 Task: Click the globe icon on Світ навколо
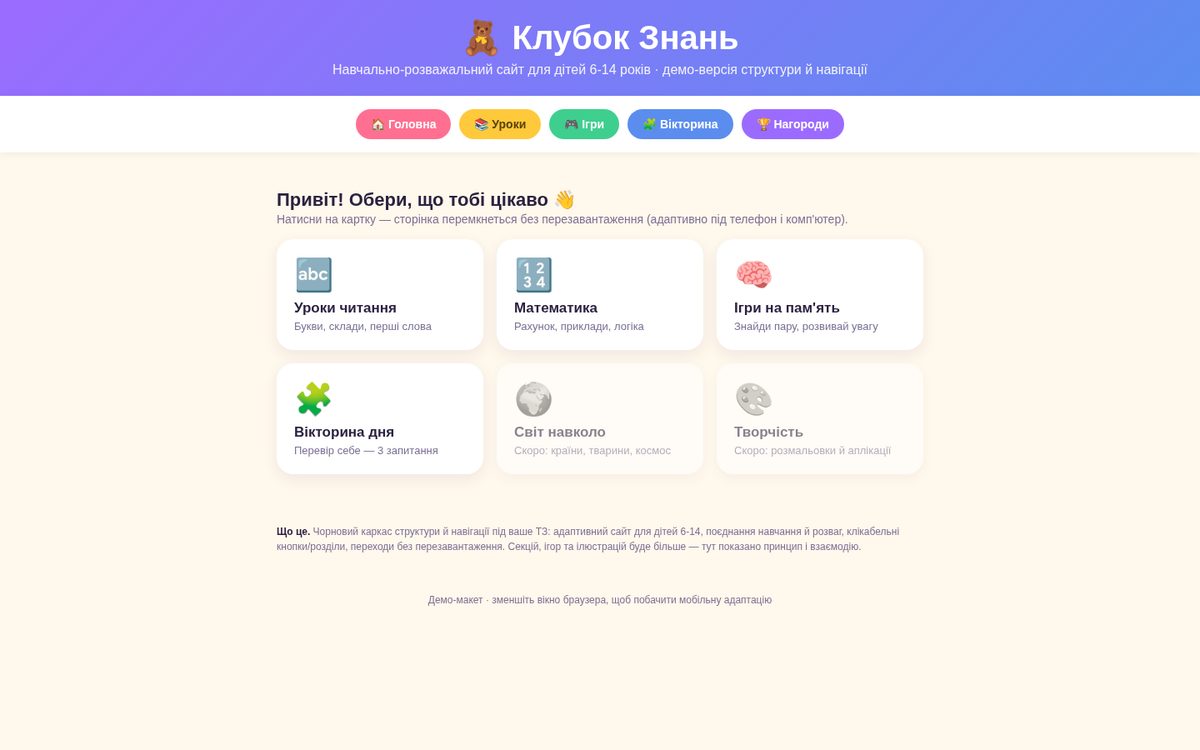coord(533,399)
